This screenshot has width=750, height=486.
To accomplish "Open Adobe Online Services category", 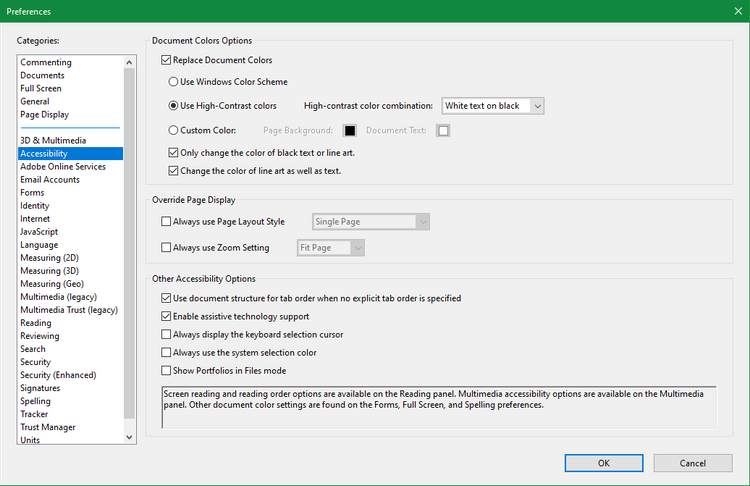I will pos(63,166).
